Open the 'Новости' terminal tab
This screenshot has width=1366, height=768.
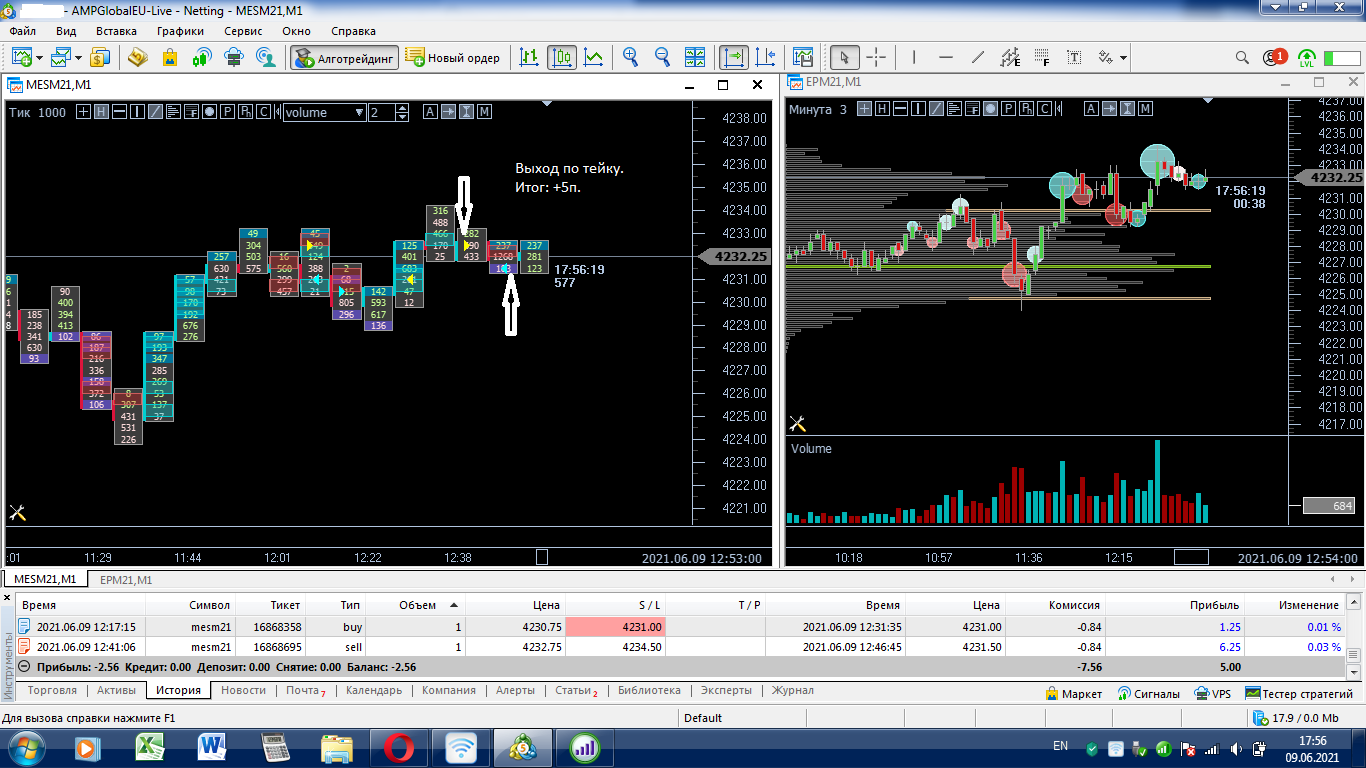coord(244,691)
